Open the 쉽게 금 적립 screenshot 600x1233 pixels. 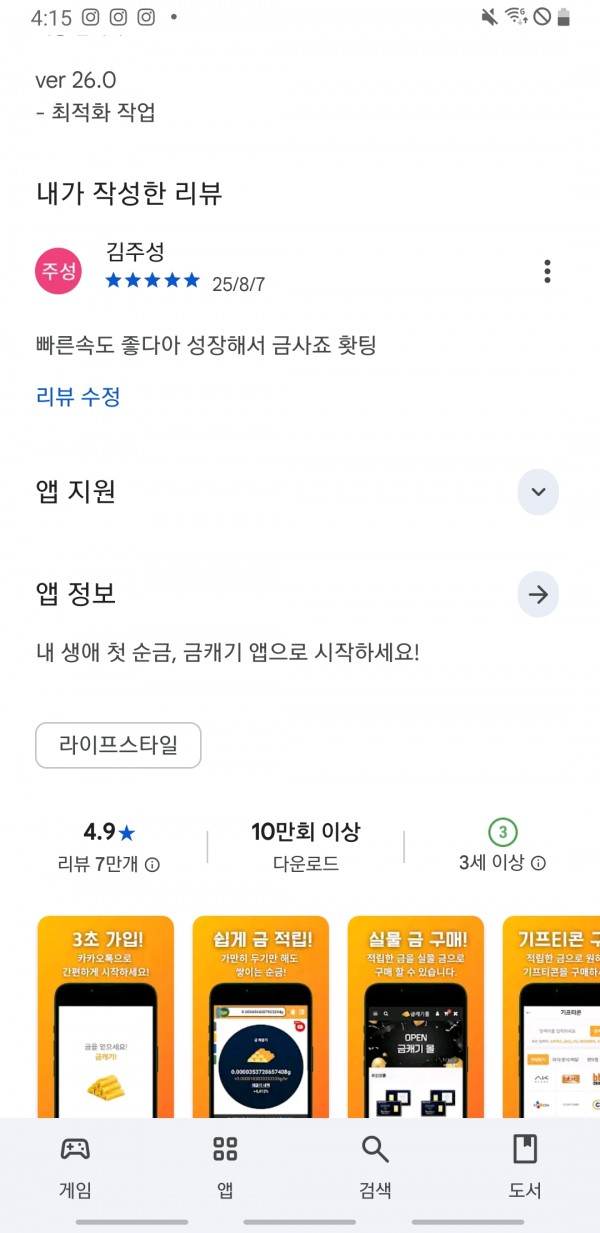point(260,1016)
